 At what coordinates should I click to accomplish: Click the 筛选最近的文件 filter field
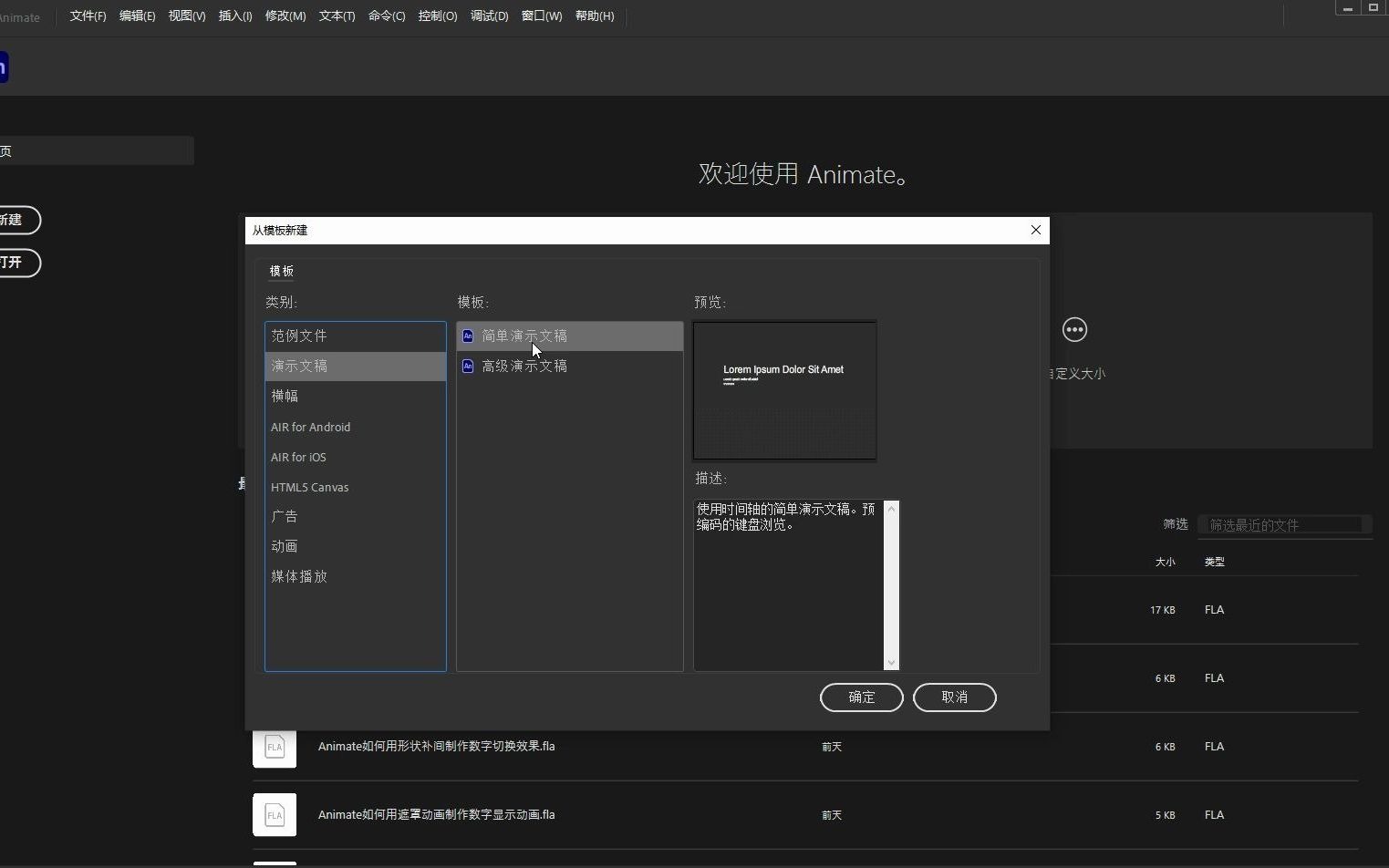click(x=1284, y=524)
